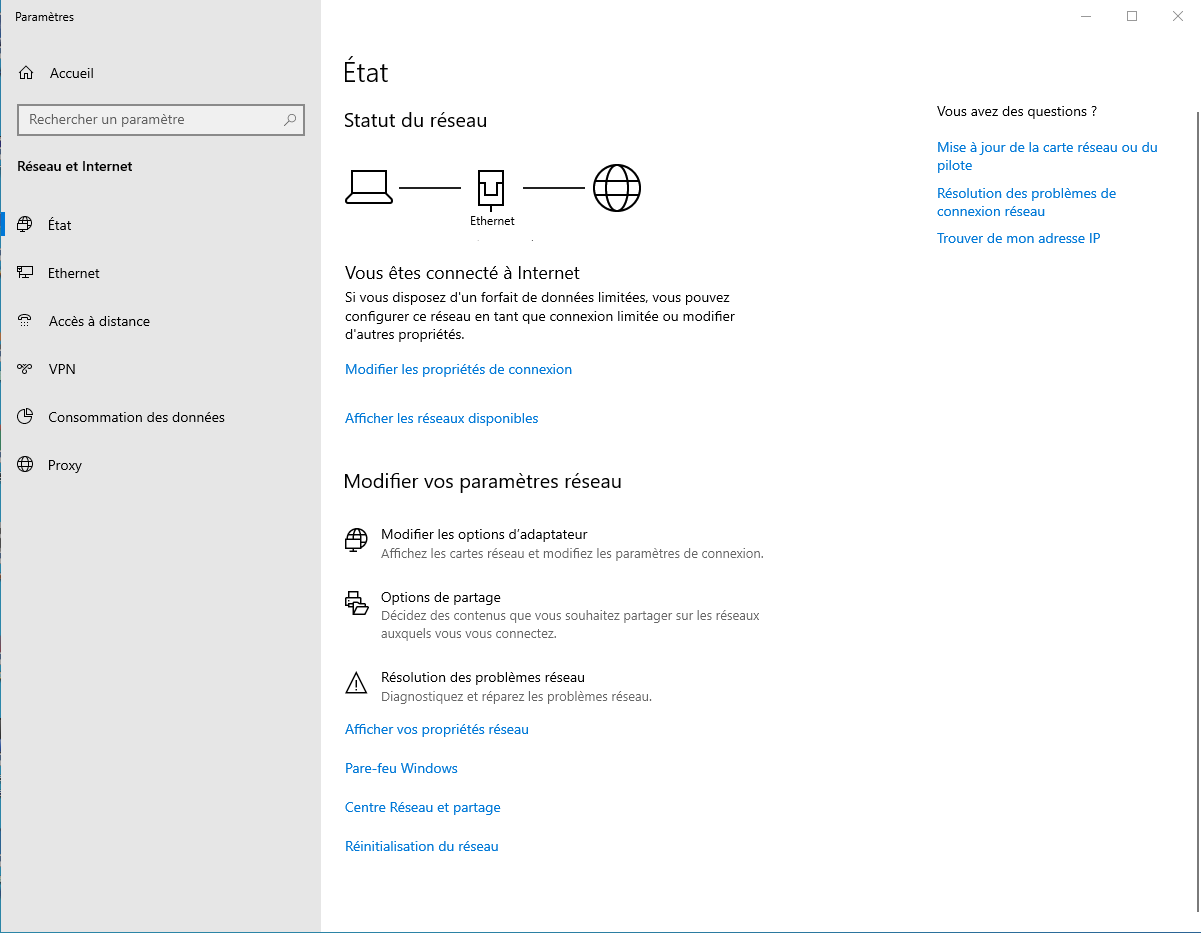The image size is (1201, 933).
Task: Click the Internet globe icon in diagram
Action: [x=617, y=187]
